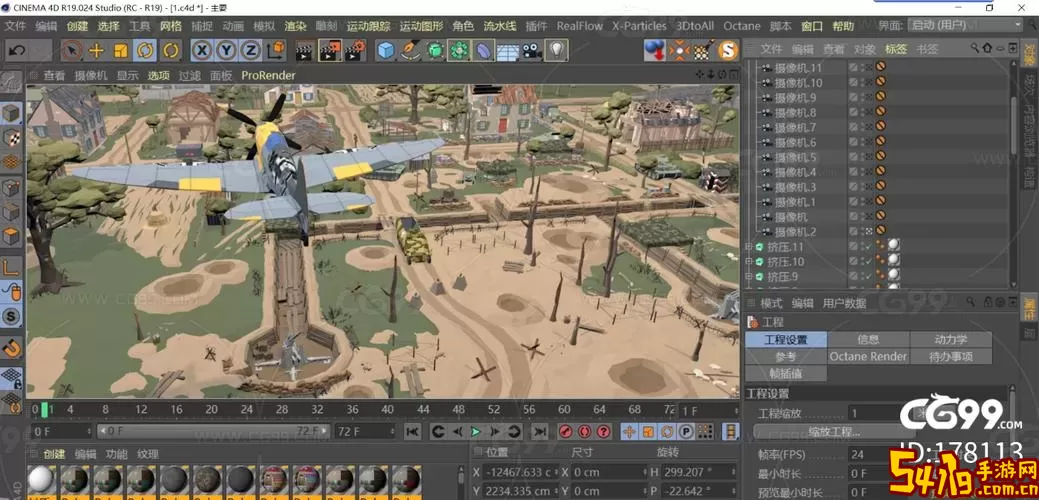Select the Move tool
The height and width of the screenshot is (500, 1039).
pos(97,50)
